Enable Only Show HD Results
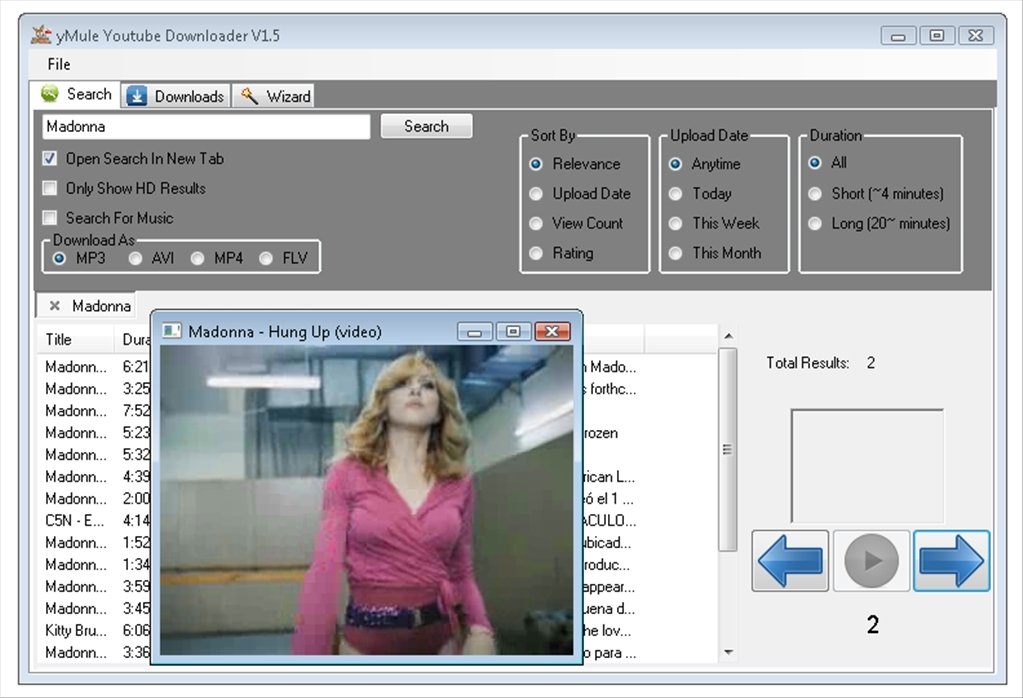1023x698 pixels. pyautogui.click(x=50, y=189)
